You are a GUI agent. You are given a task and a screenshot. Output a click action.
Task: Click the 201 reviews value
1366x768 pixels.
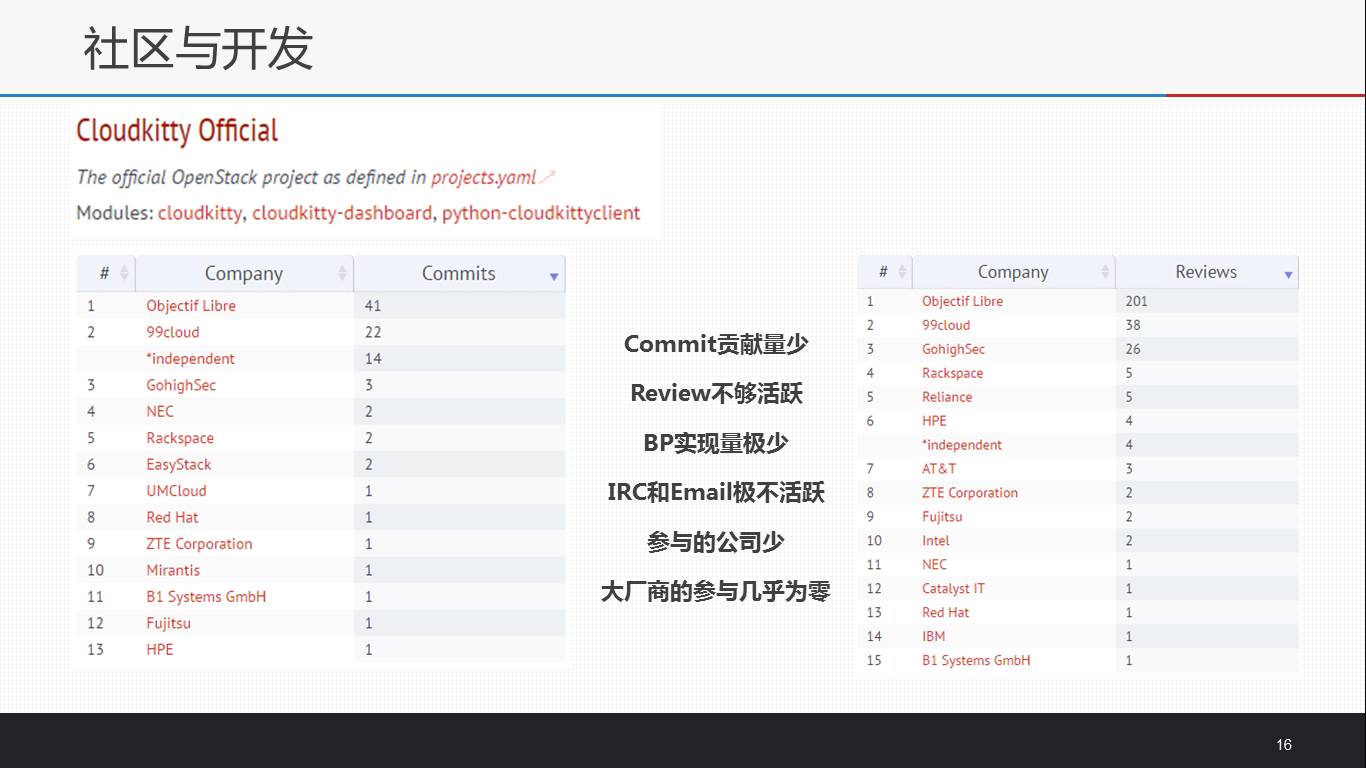tap(1136, 301)
